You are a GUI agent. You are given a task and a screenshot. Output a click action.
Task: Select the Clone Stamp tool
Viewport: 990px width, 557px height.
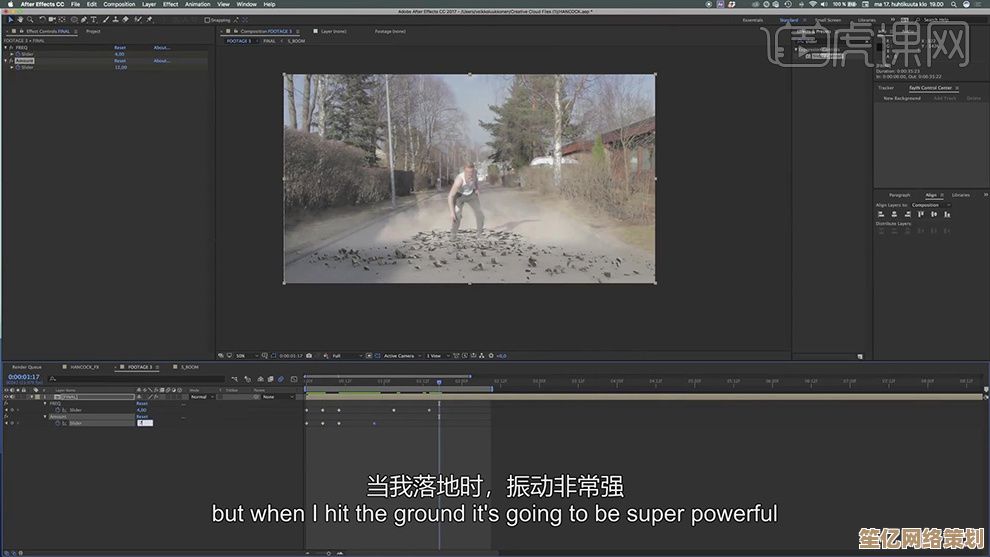point(116,20)
